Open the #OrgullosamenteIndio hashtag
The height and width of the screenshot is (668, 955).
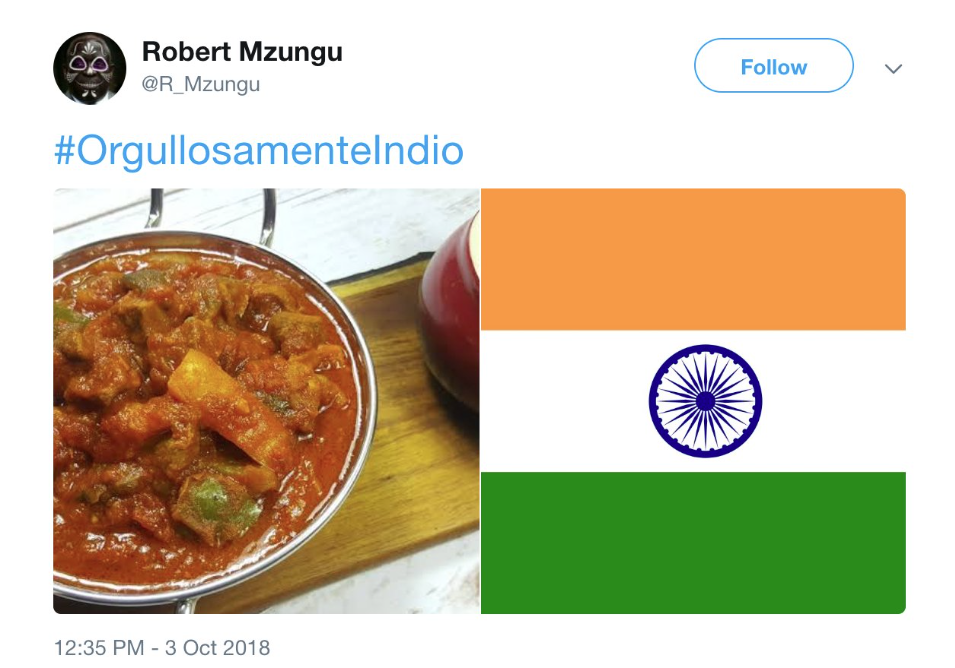(x=259, y=150)
